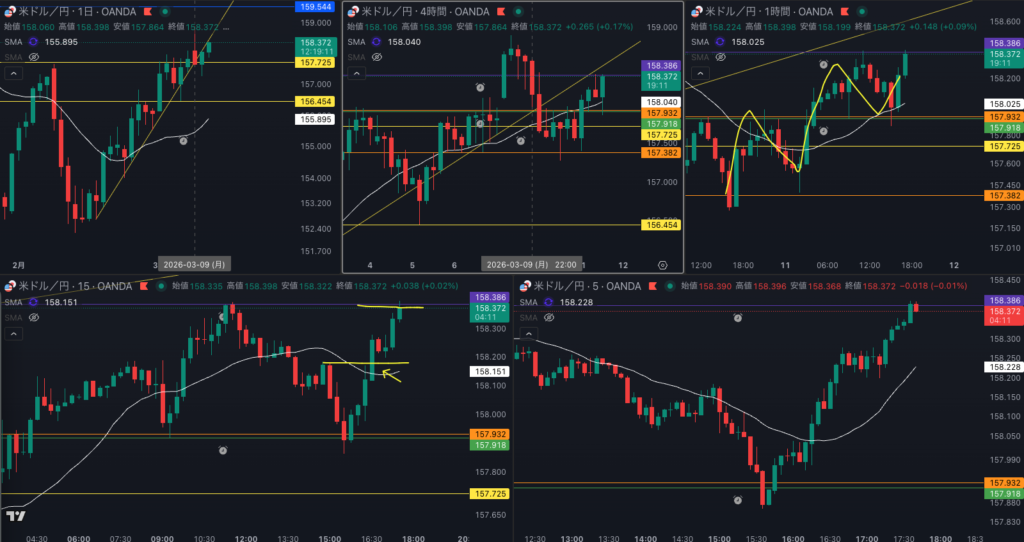The height and width of the screenshot is (542, 1024).
Task: Show the hidden SMA indicator on daily chart
Action: click(33, 58)
